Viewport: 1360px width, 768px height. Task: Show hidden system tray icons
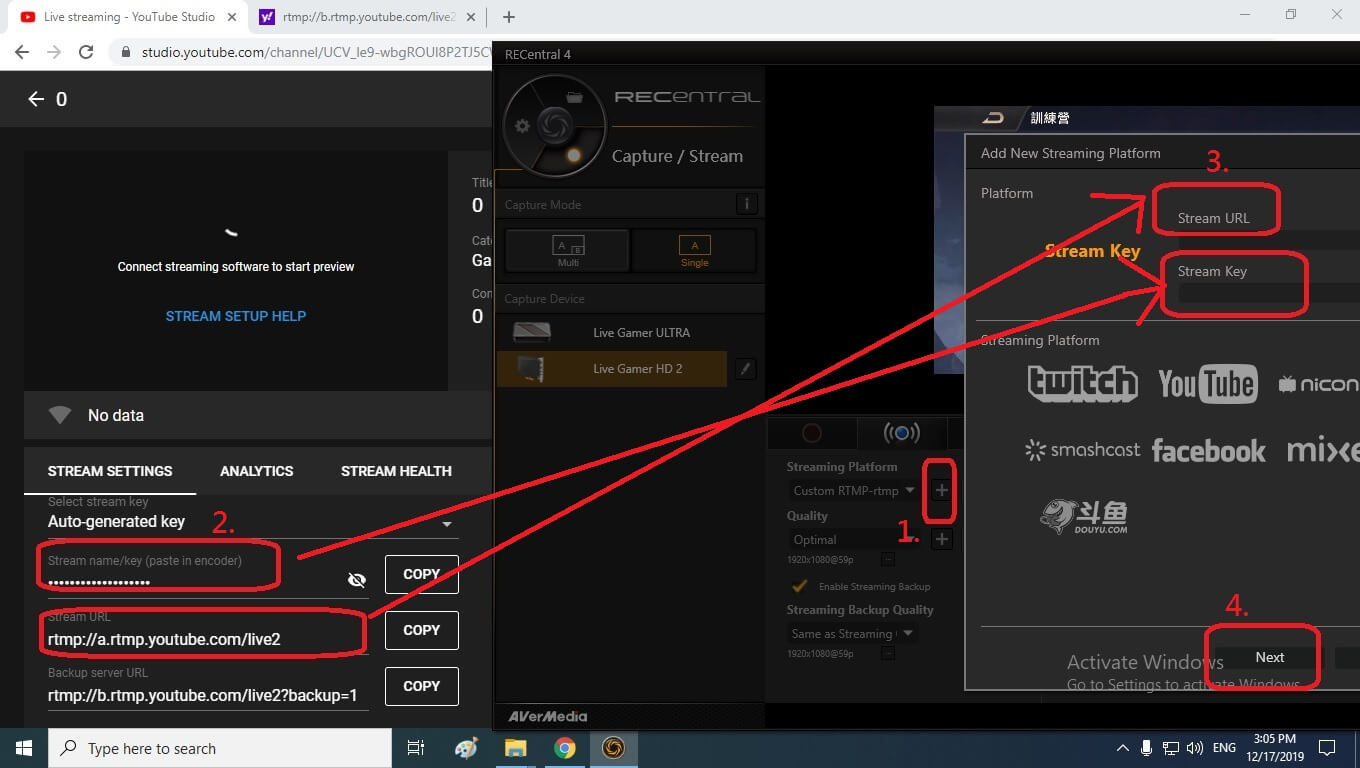click(1122, 748)
